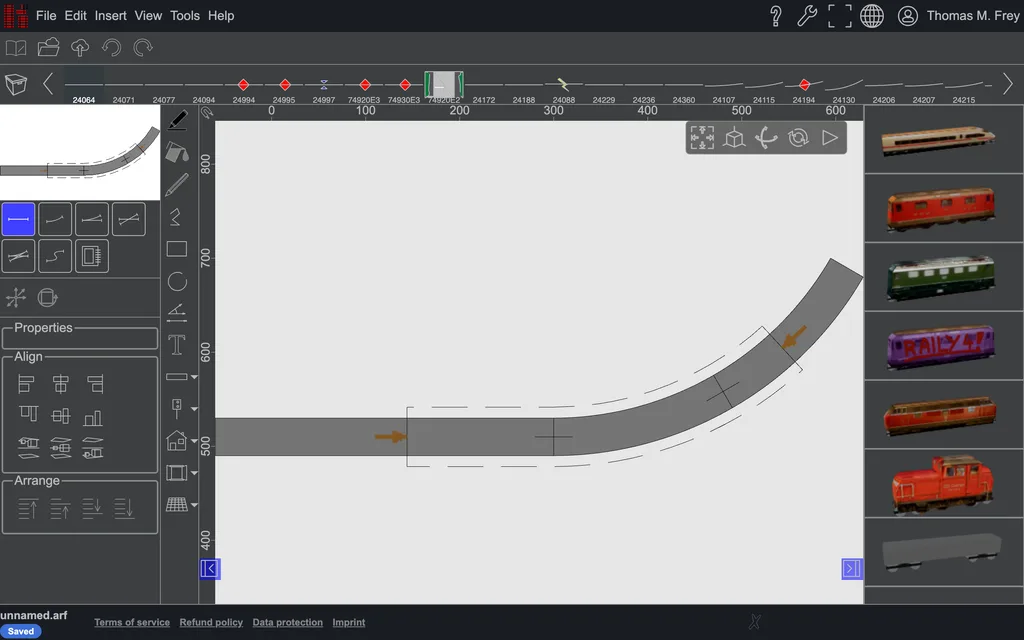Open the Insert menu
Viewport: 1024px width, 640px height.
(x=110, y=16)
